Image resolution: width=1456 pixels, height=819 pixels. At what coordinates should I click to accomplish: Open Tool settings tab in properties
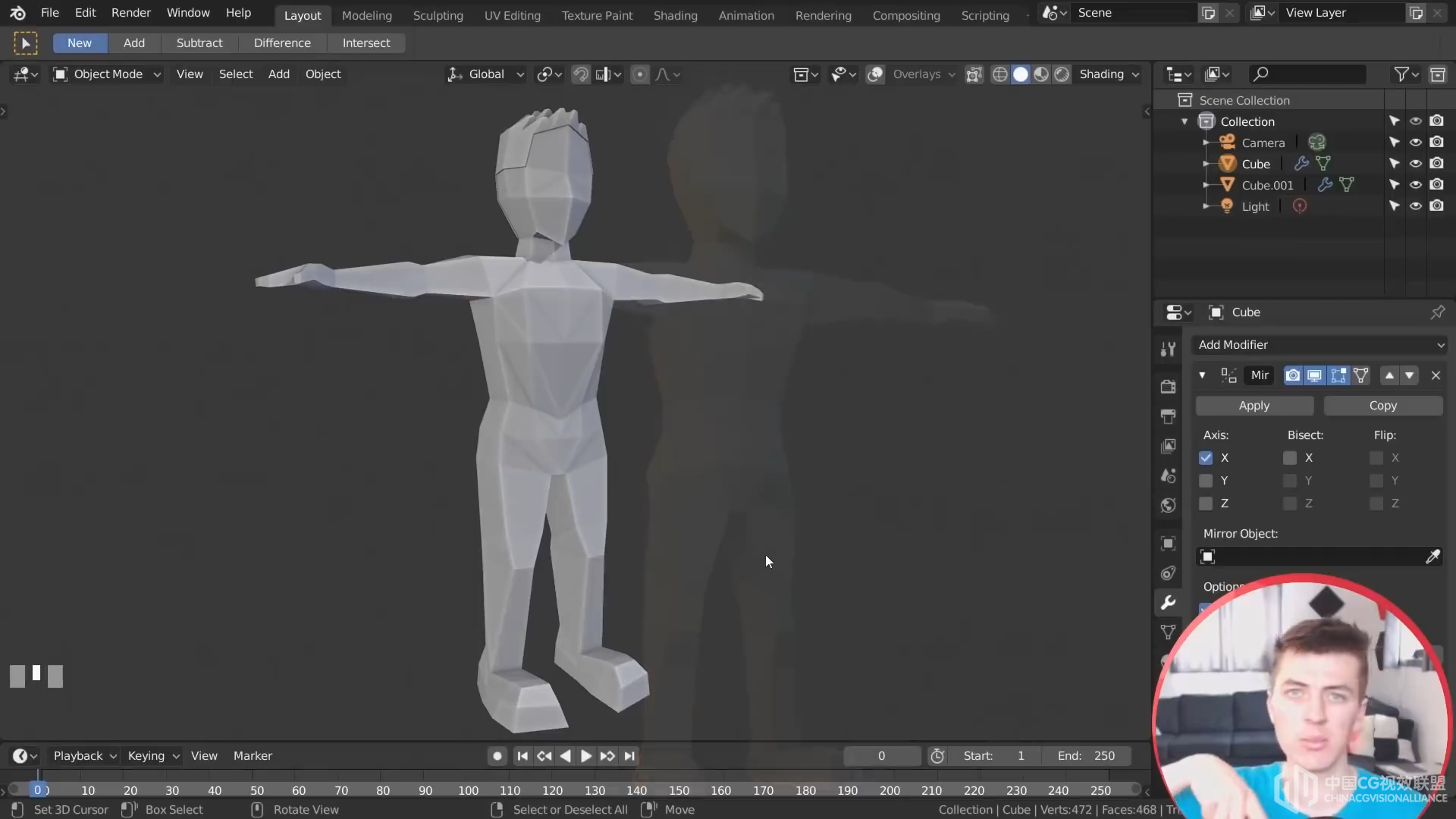click(x=1168, y=349)
